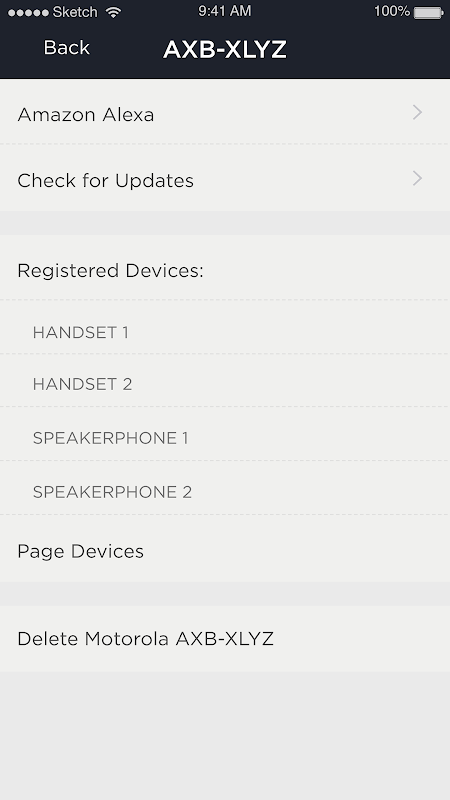Open Check for Updates
Screen dimensions: 450x800
pos(225,178)
